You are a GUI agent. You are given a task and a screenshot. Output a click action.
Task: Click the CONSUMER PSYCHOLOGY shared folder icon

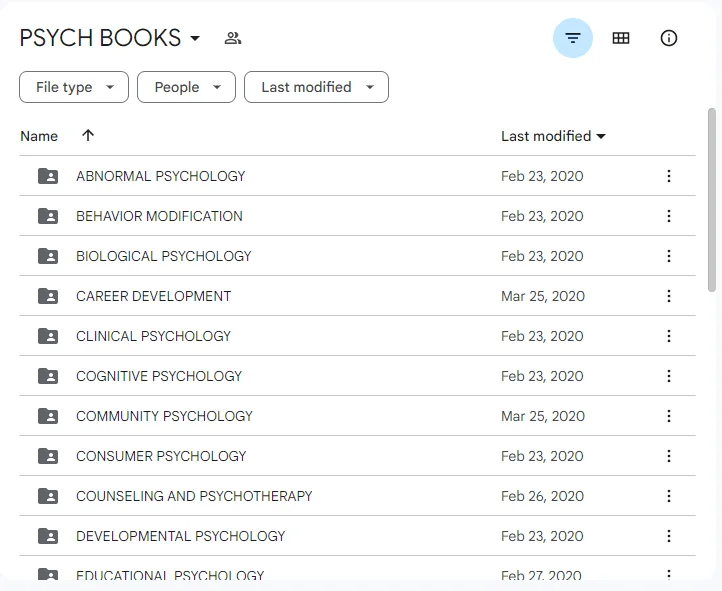click(x=48, y=456)
